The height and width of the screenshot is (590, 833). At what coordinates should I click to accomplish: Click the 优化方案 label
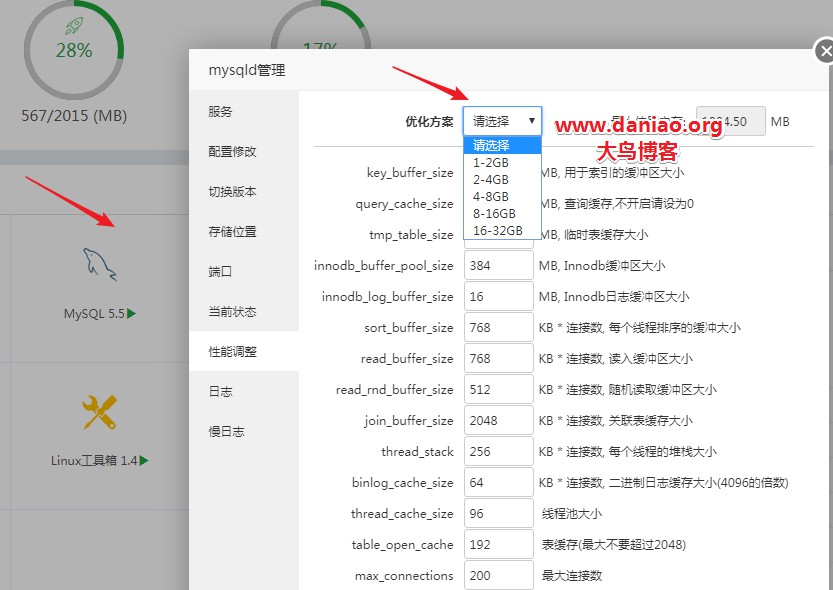[x=429, y=122]
